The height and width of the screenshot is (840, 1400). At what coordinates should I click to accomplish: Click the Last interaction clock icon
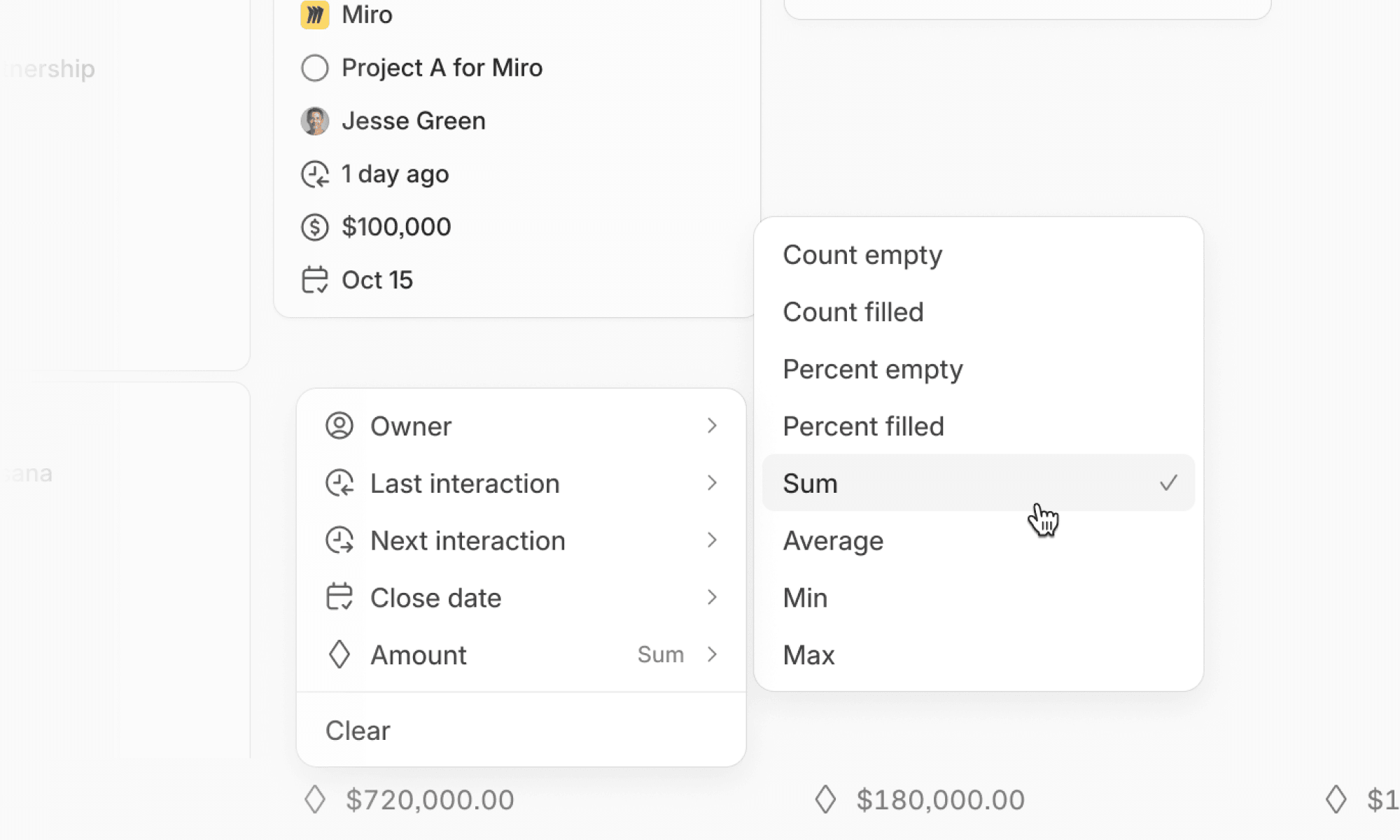click(339, 483)
